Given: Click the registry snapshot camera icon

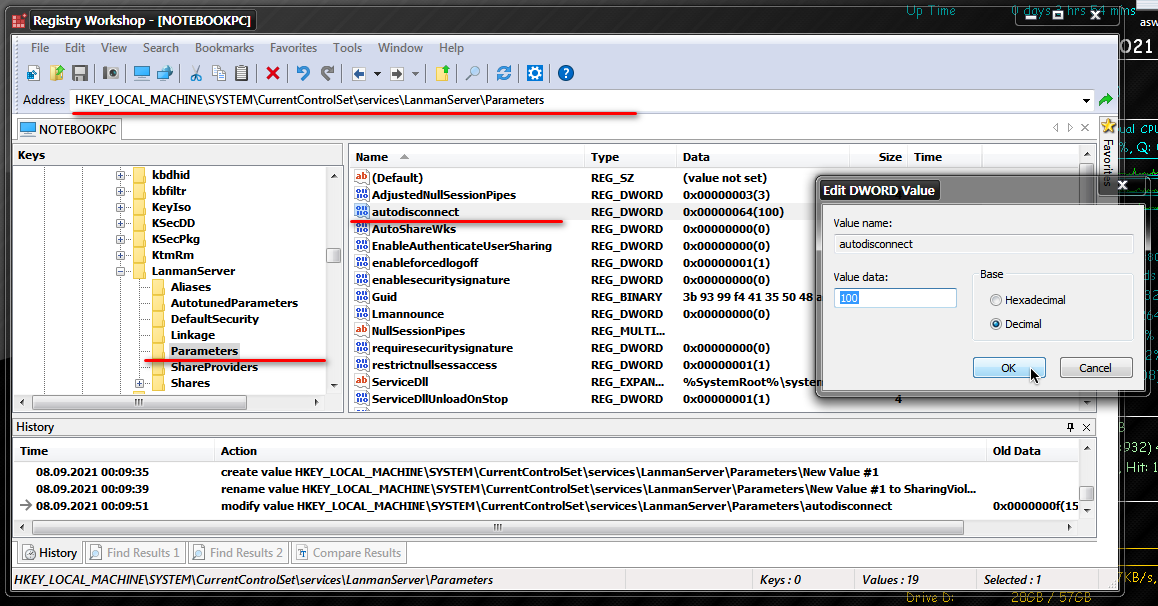Looking at the screenshot, I should [110, 73].
